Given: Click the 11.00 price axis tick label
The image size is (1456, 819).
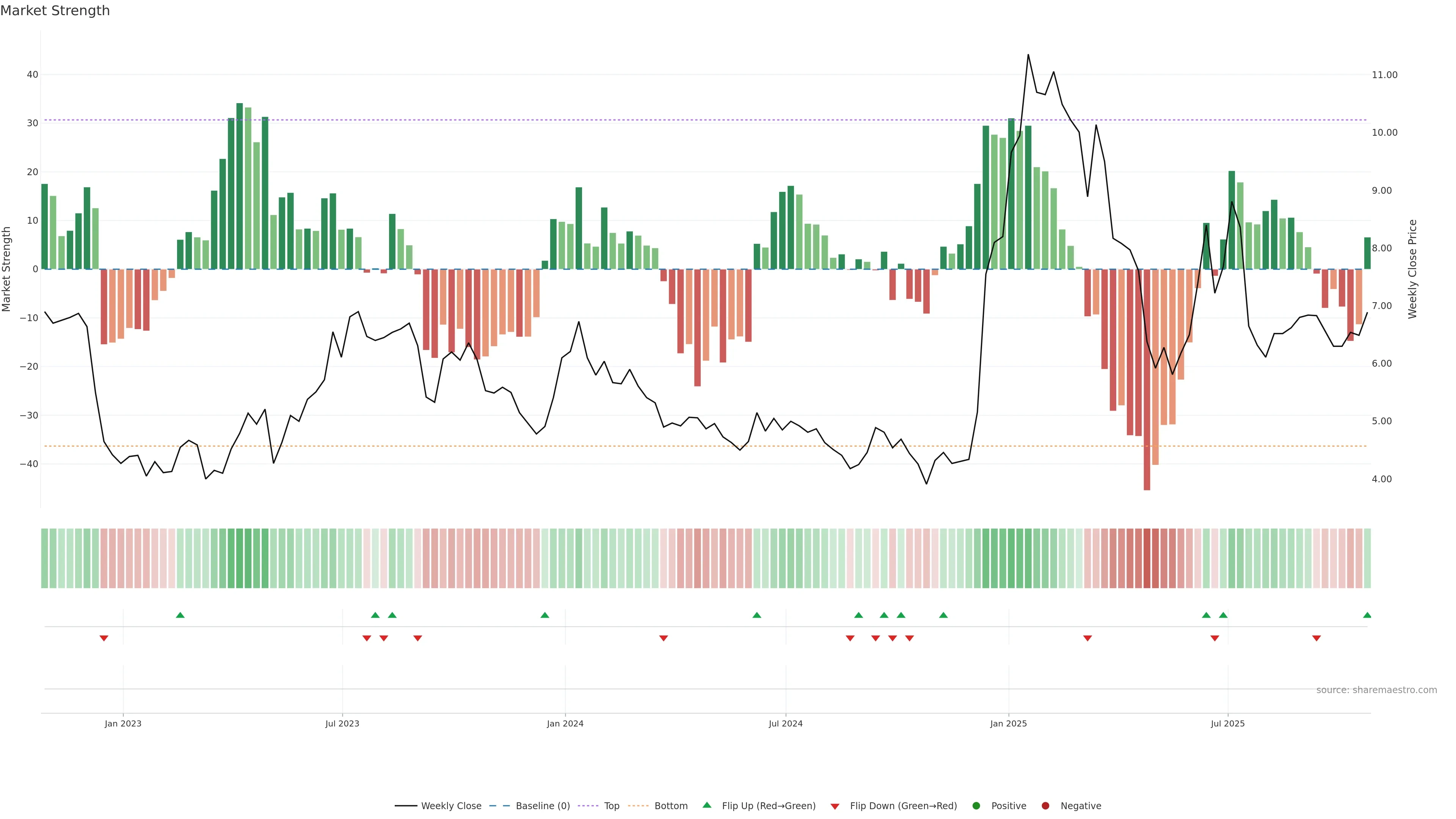Looking at the screenshot, I should point(1384,75).
